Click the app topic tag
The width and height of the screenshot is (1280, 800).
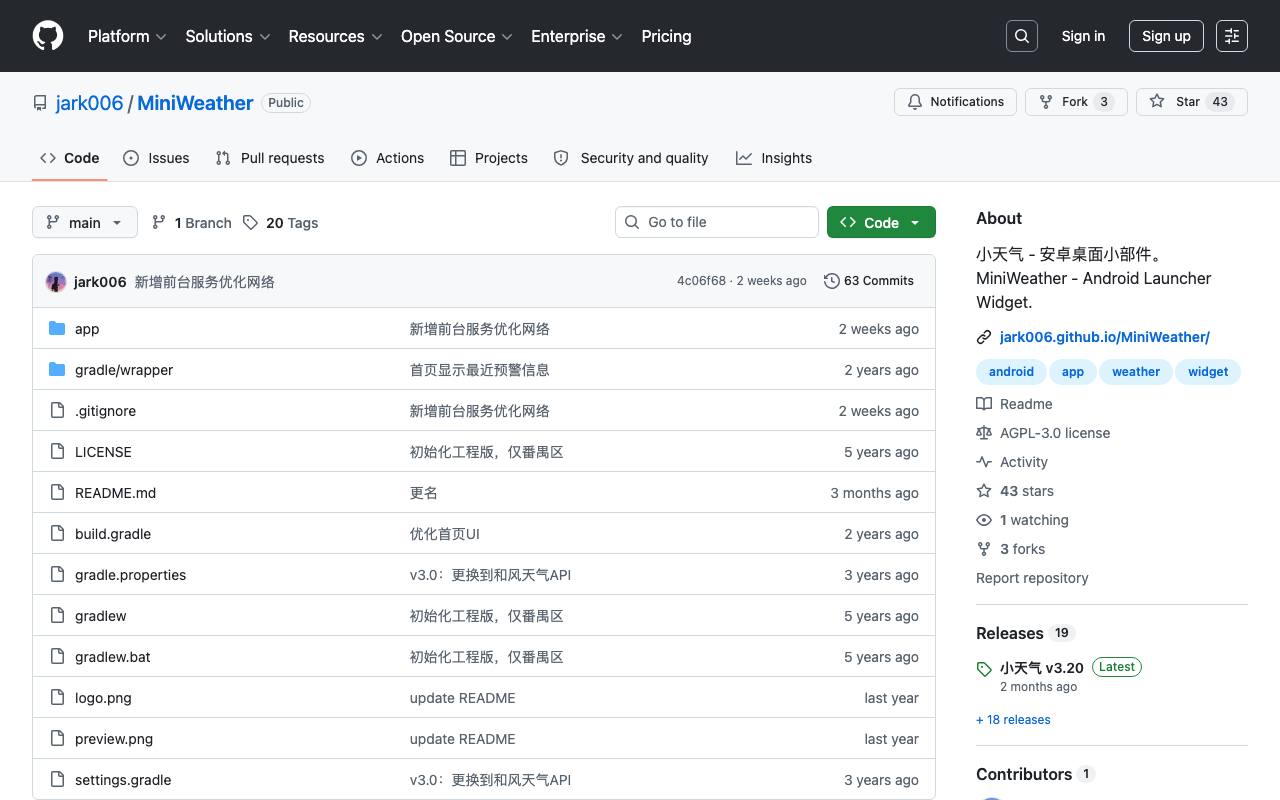(1073, 371)
